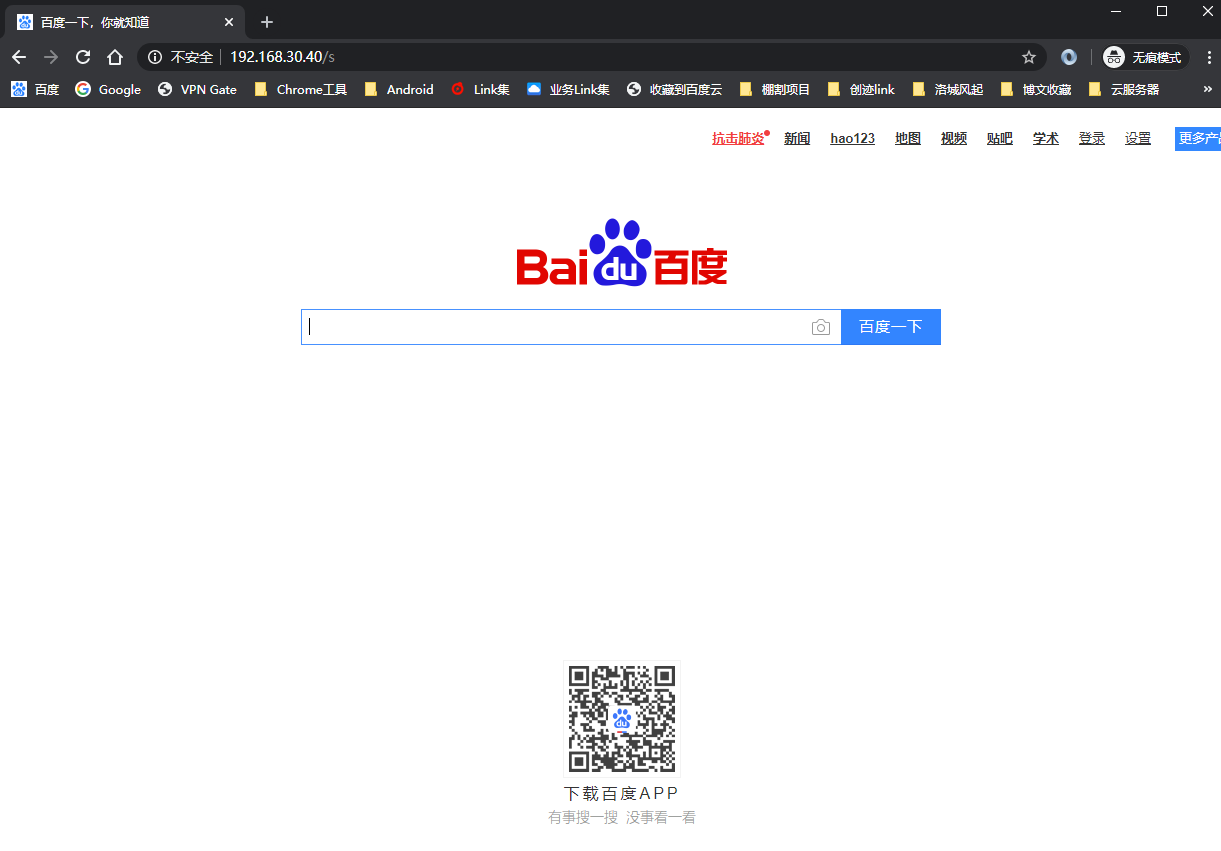The image size is (1221, 851).
Task: Open the 视频 link
Action: 954,139
